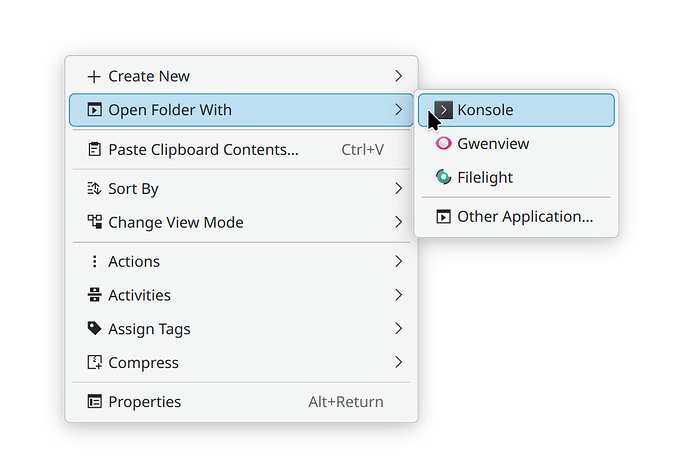The width and height of the screenshot is (690, 460).
Task: Click the pink Gwenview icon
Action: (443, 144)
